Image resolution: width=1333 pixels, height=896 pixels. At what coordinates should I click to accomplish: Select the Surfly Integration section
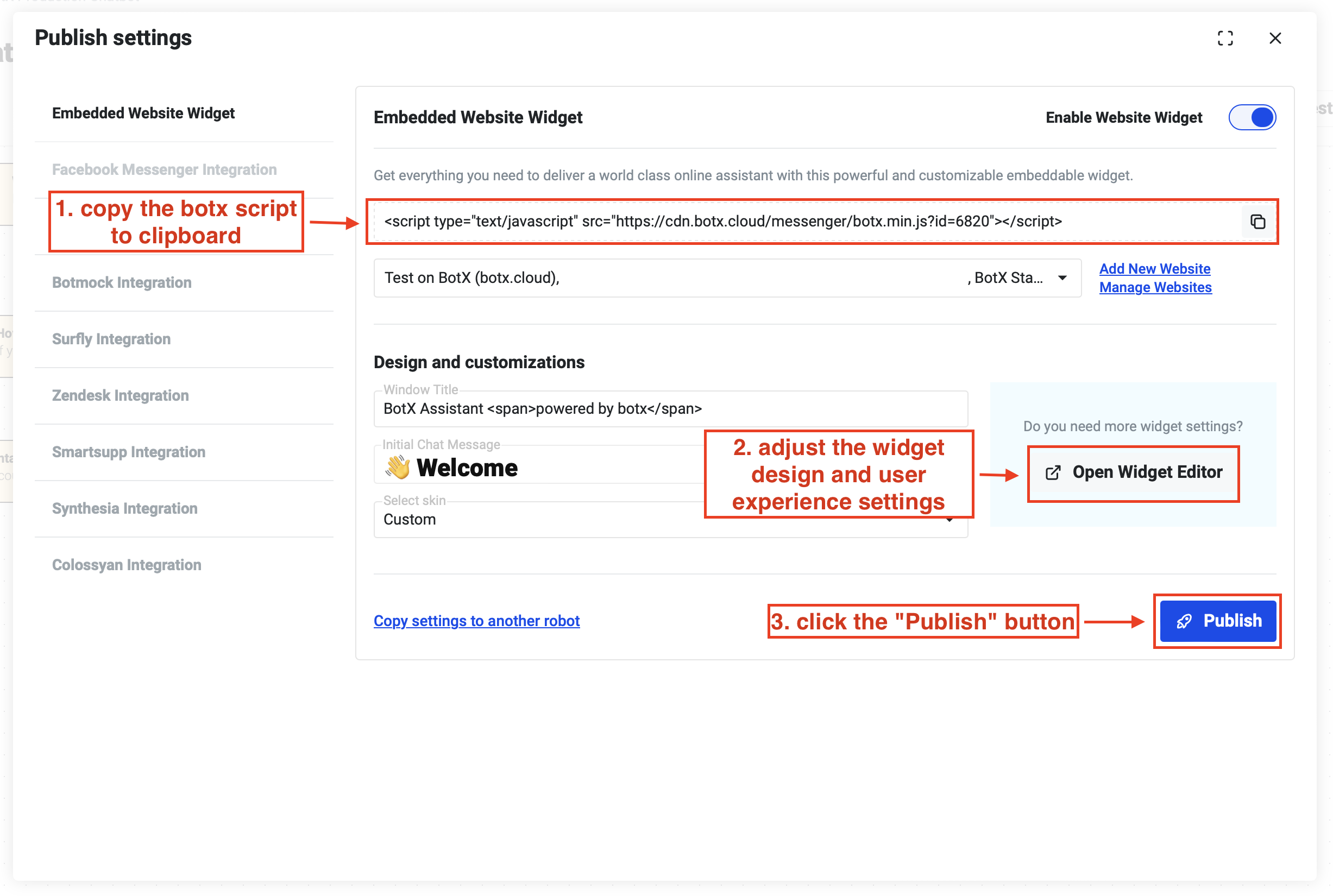point(111,338)
